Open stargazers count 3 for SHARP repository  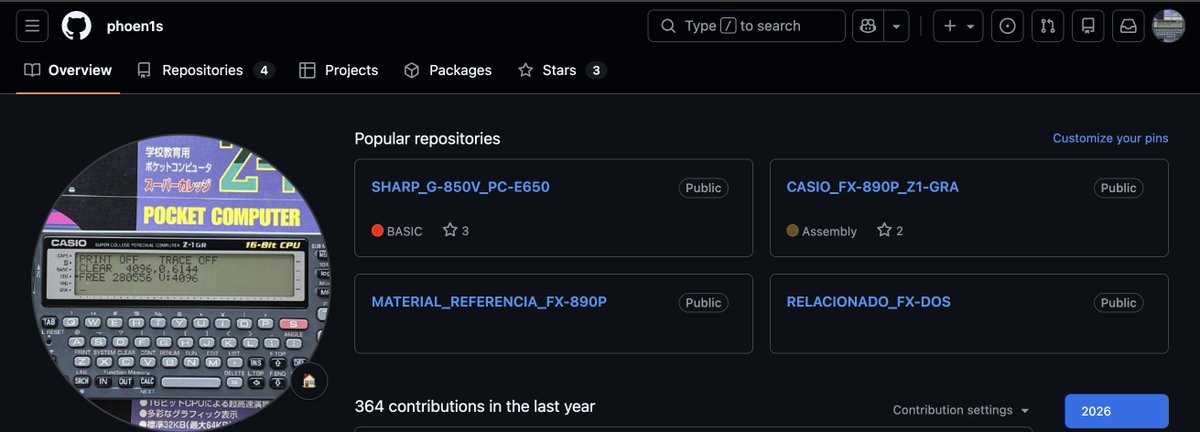[456, 231]
